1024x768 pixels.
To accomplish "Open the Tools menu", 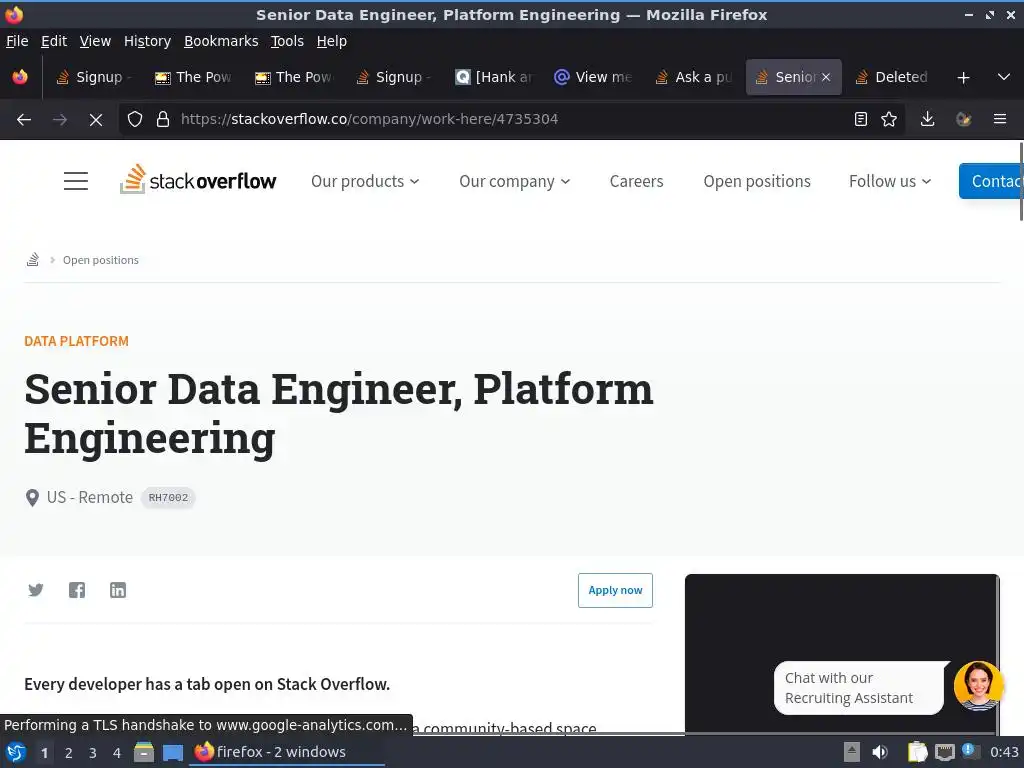I will [287, 41].
